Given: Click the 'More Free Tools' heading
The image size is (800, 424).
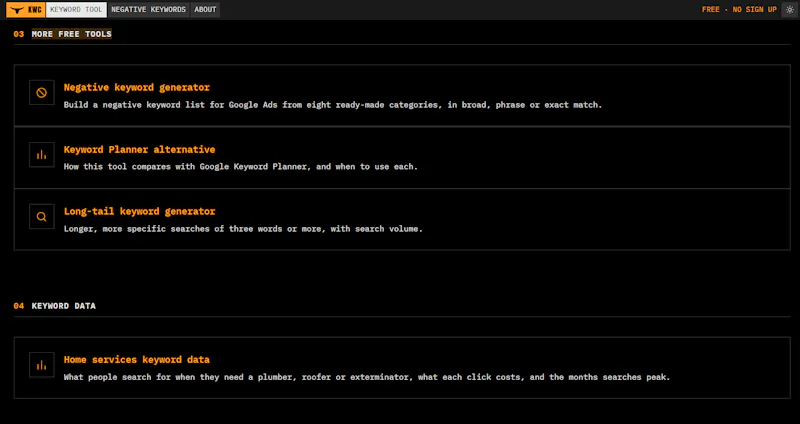Looking at the screenshot, I should [71, 34].
